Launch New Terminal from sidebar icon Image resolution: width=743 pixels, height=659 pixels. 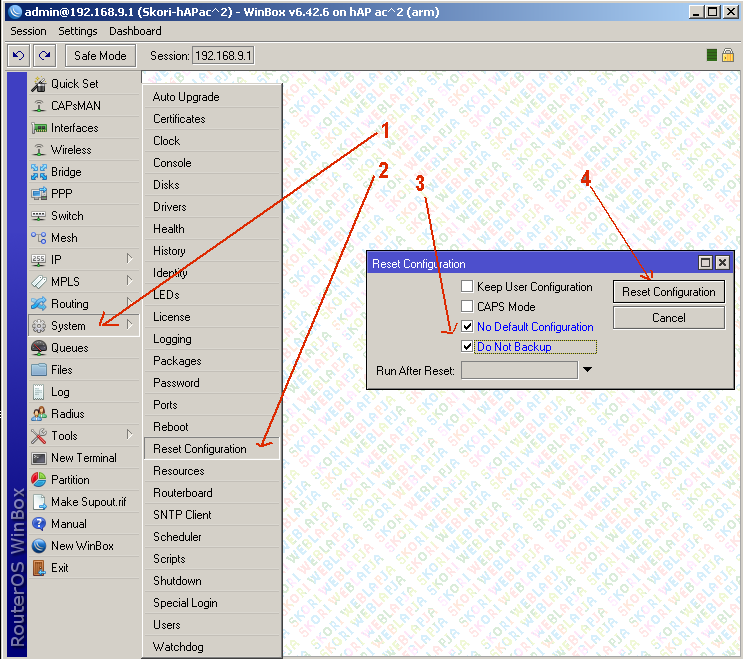39,458
